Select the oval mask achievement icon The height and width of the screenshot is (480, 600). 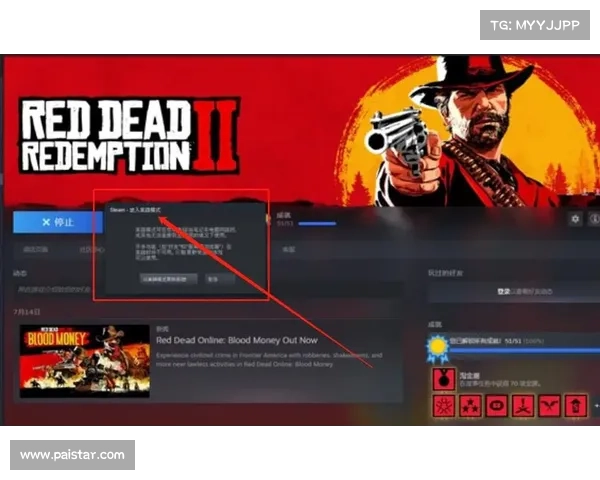click(497, 406)
